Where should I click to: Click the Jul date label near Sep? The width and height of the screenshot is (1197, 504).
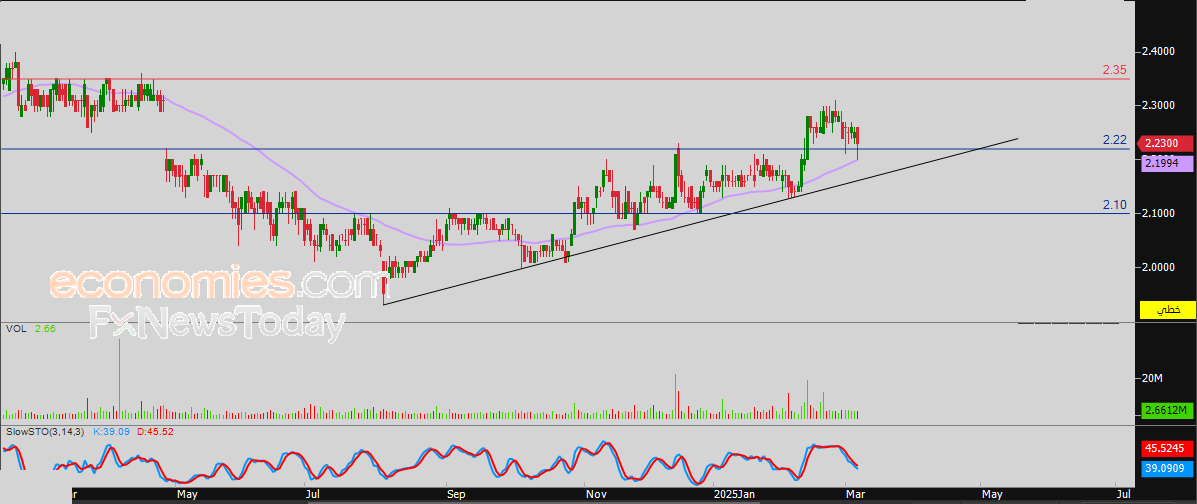(x=313, y=495)
